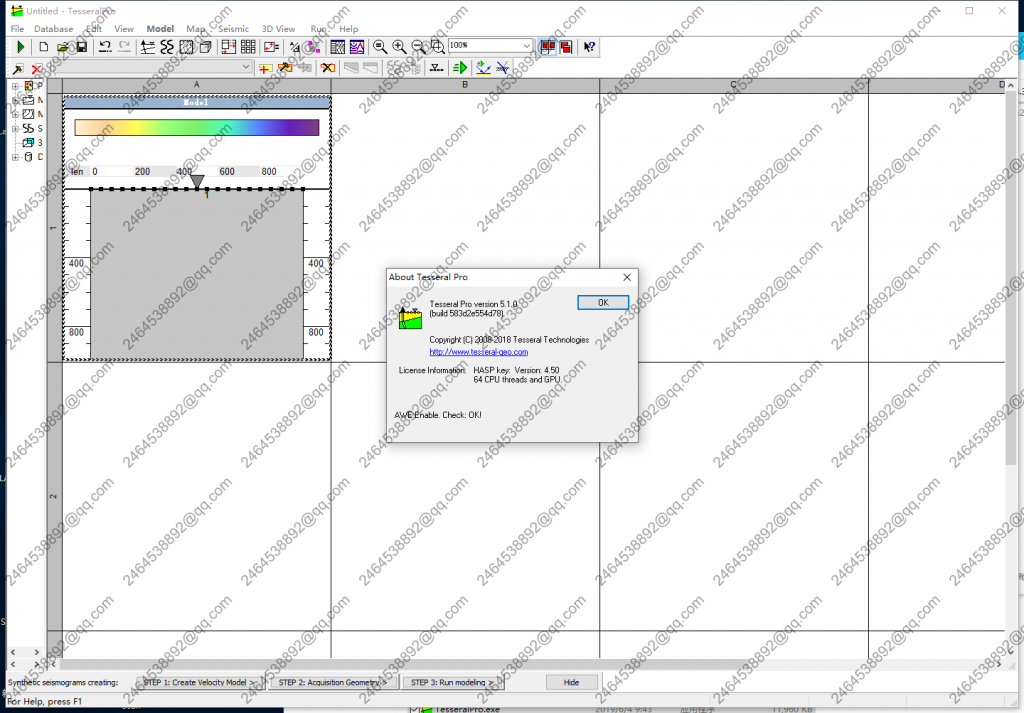Click the red X delete icon
This screenshot has height=713, width=1024.
[37, 68]
